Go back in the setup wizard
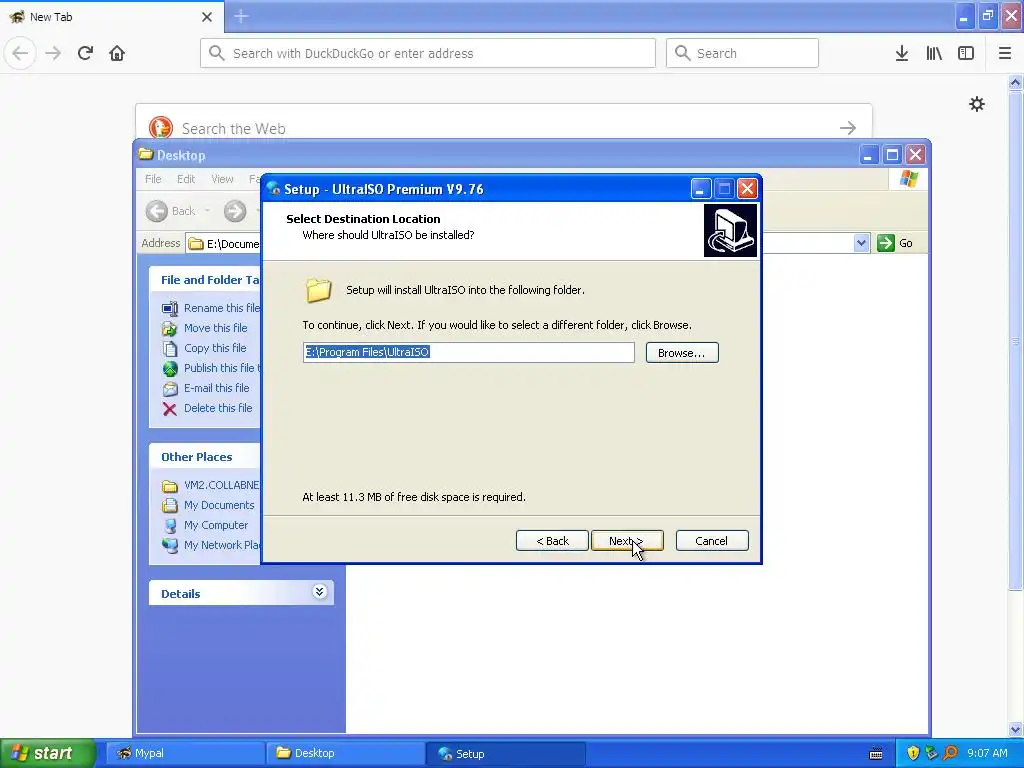1024x768 pixels. [552, 541]
